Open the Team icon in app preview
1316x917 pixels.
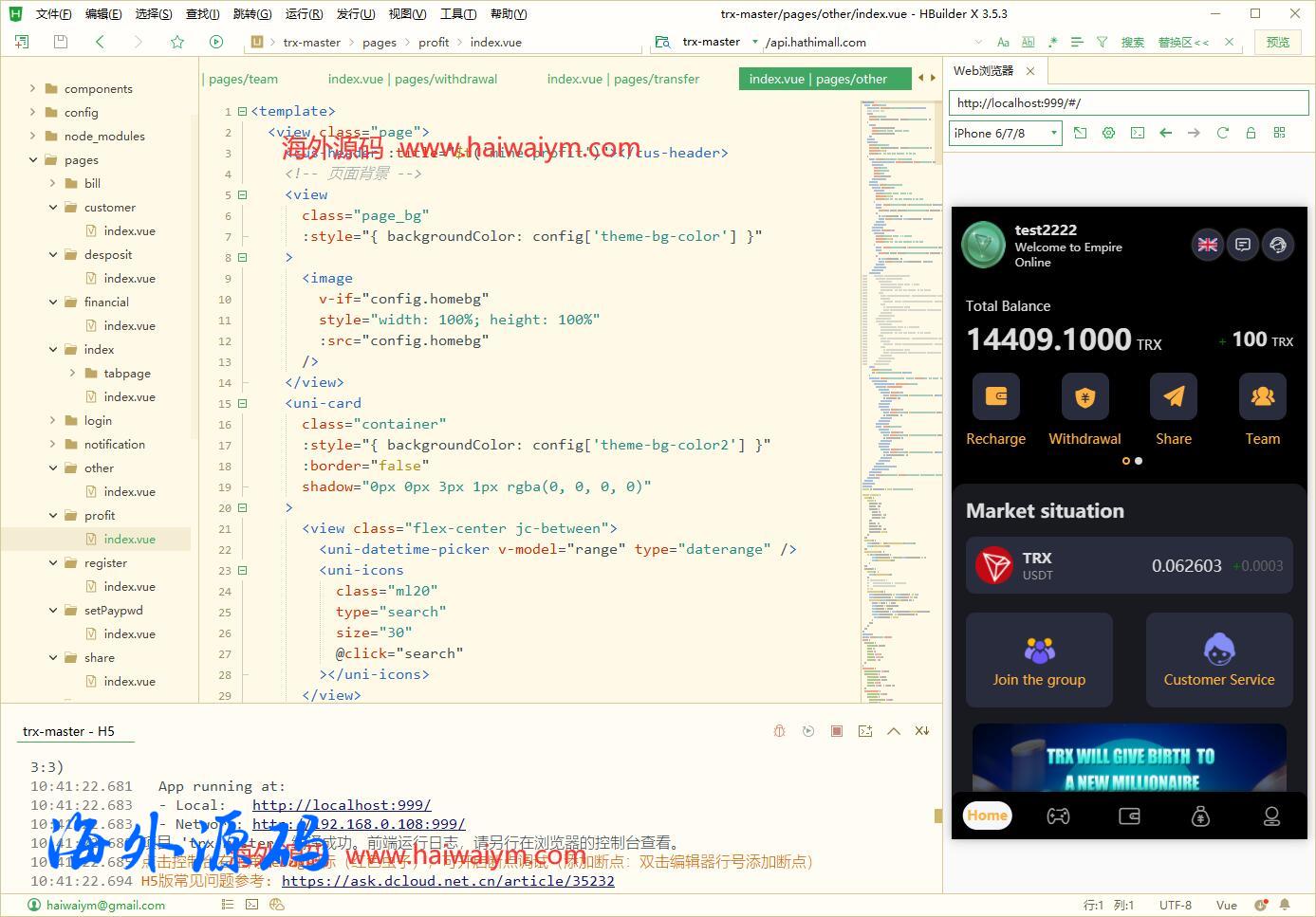pos(1262,396)
